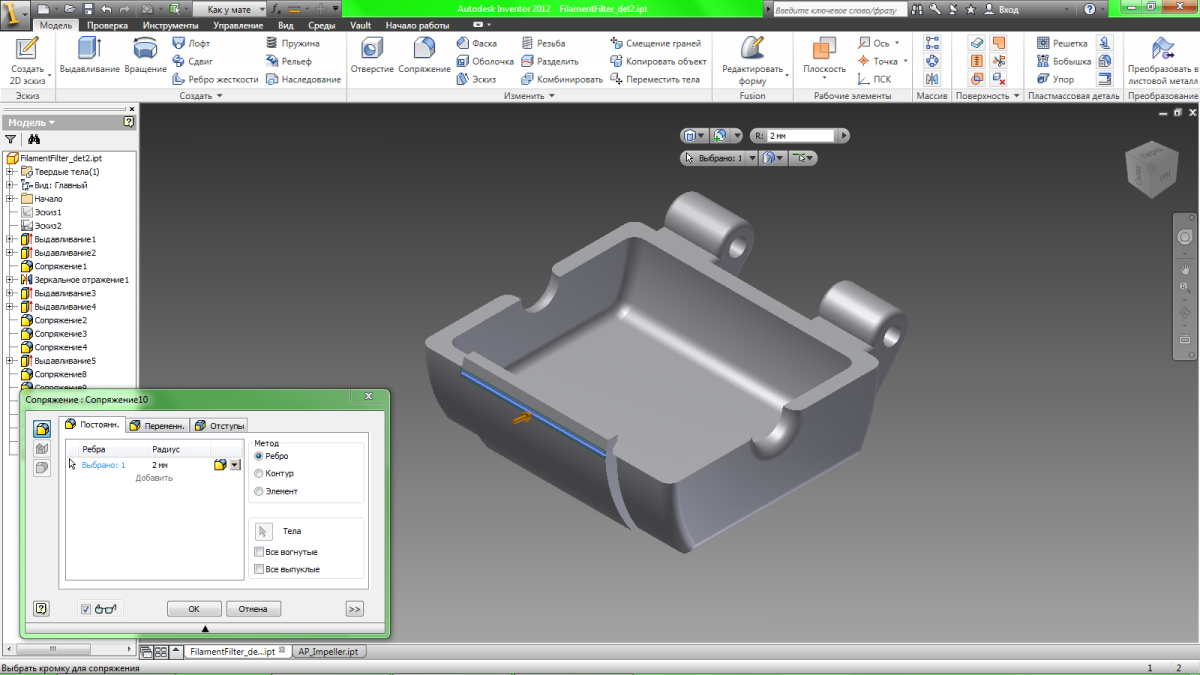Click the Отмена cancel button
Viewport: 1200px width, 675px height.
pos(253,608)
